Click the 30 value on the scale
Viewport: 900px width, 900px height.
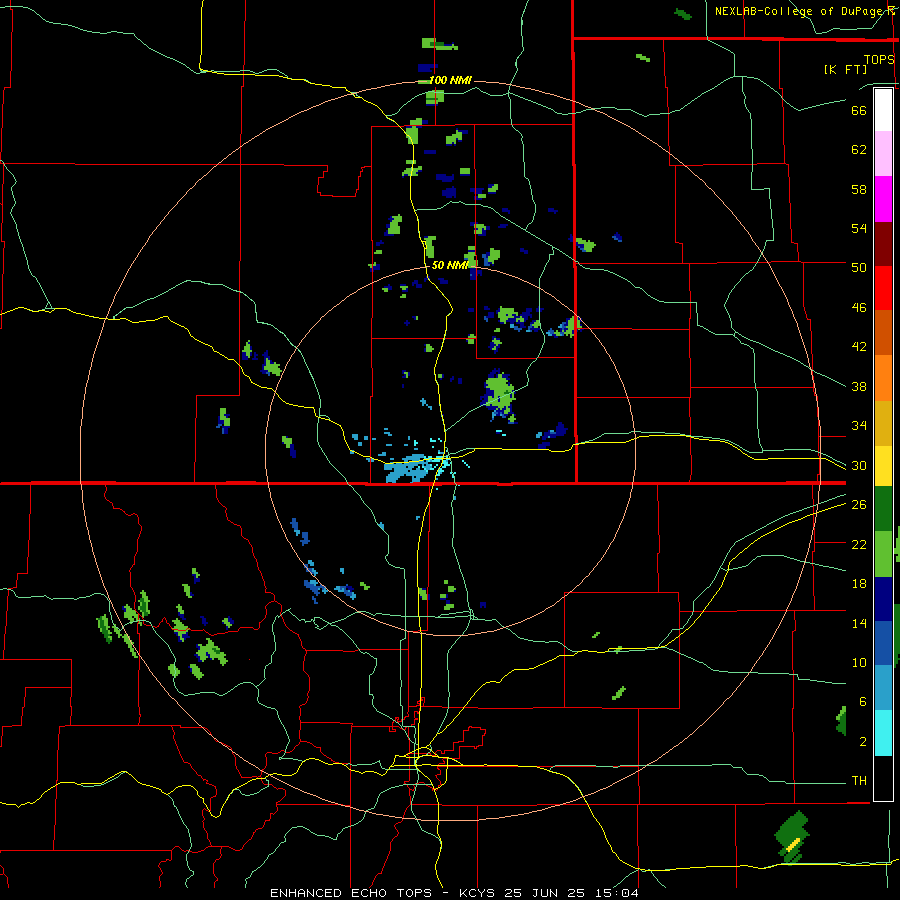pyautogui.click(x=859, y=465)
